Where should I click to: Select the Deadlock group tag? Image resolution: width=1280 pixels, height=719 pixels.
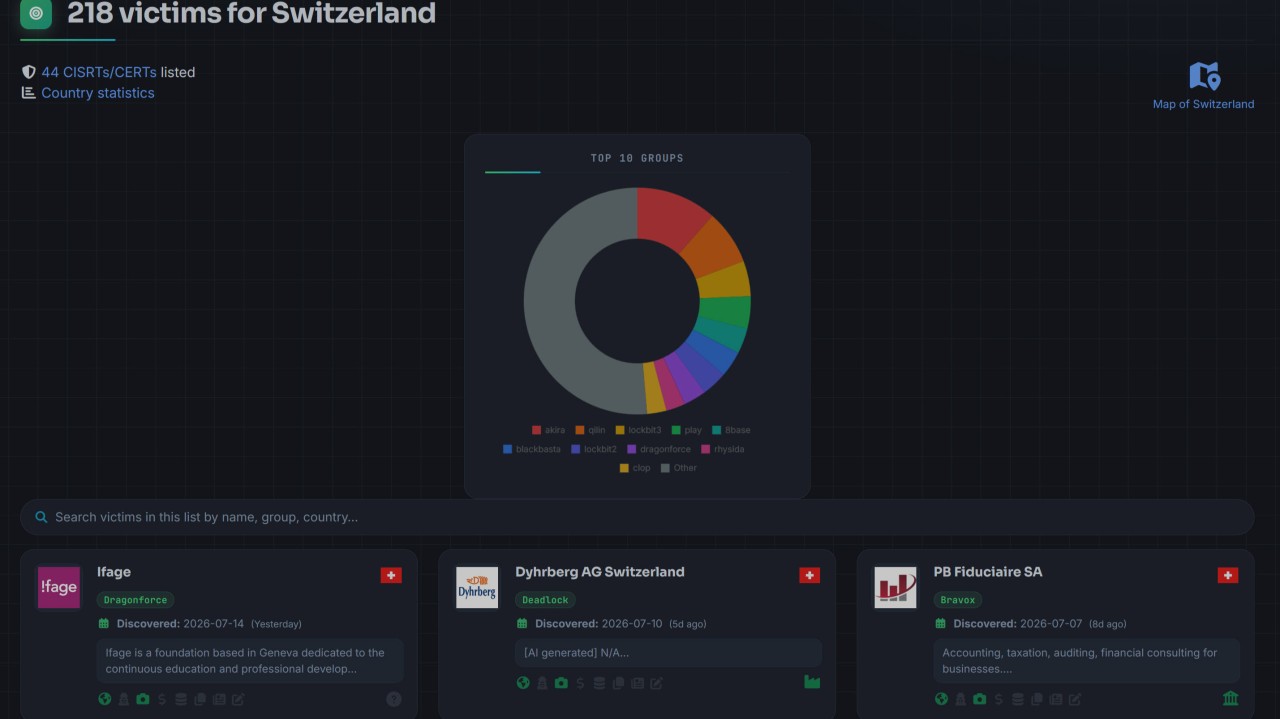(x=545, y=600)
